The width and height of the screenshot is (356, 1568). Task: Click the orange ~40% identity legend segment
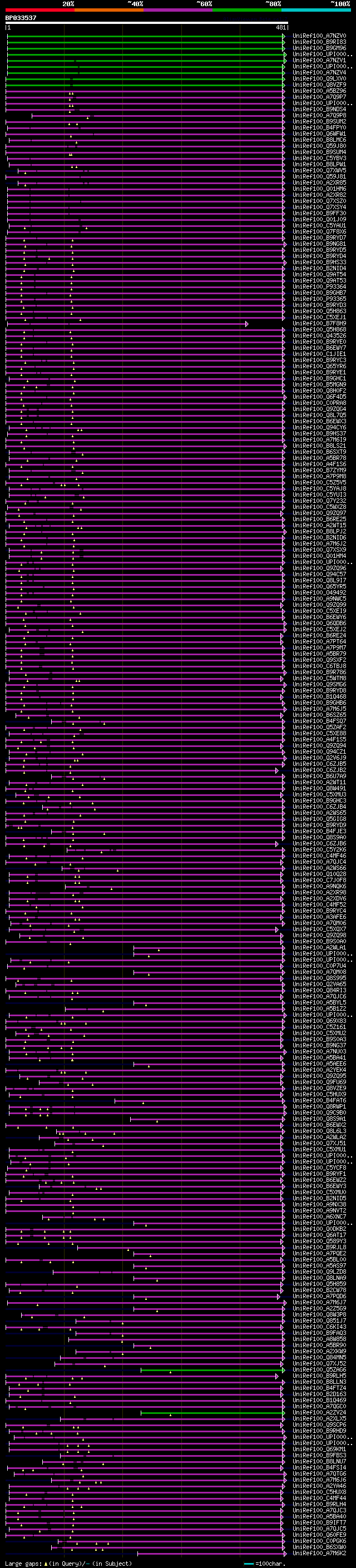point(109,11)
